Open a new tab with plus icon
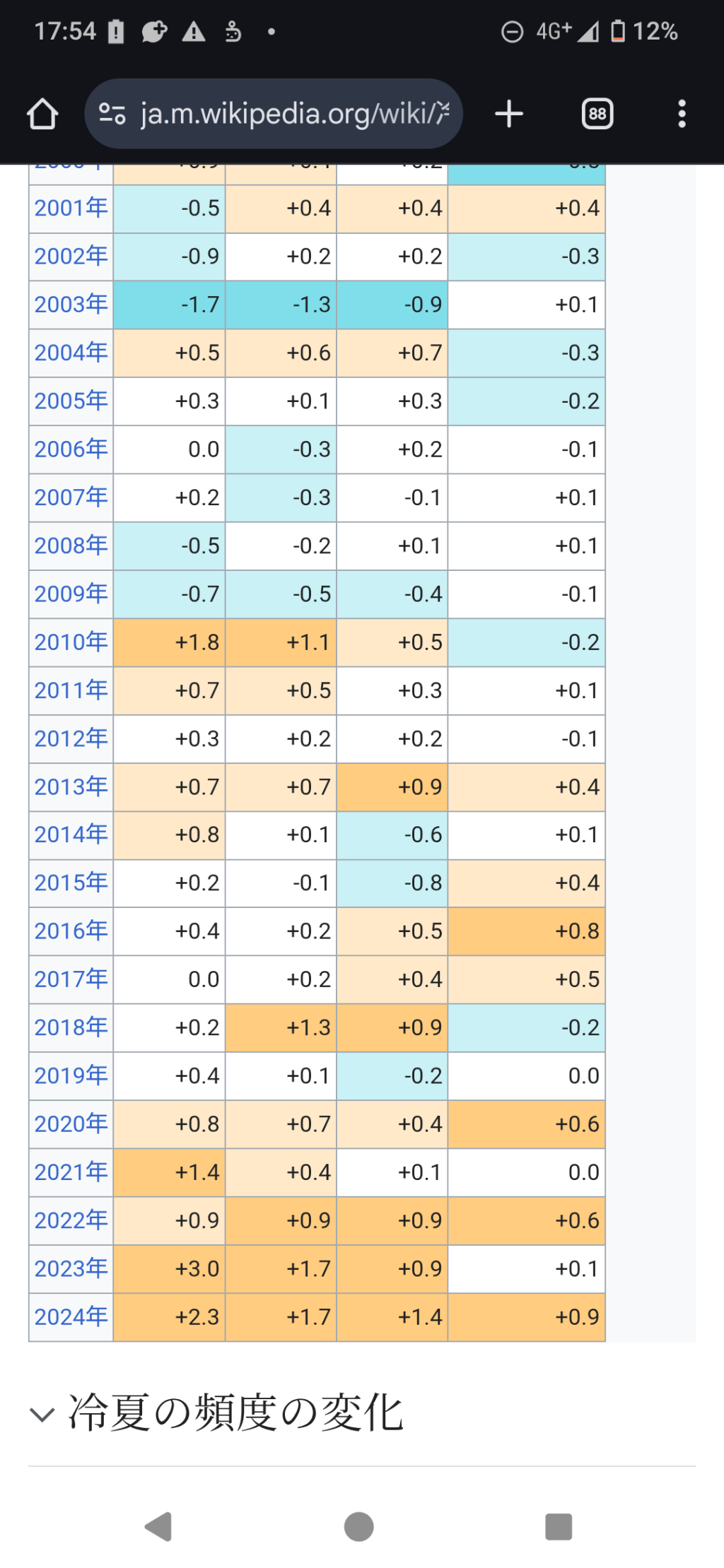Image resolution: width=724 pixels, height=1568 pixels. coord(509,114)
